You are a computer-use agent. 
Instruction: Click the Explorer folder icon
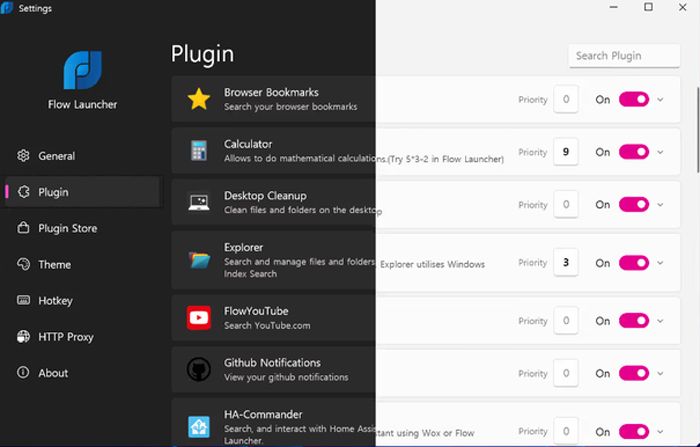pyautogui.click(x=199, y=260)
